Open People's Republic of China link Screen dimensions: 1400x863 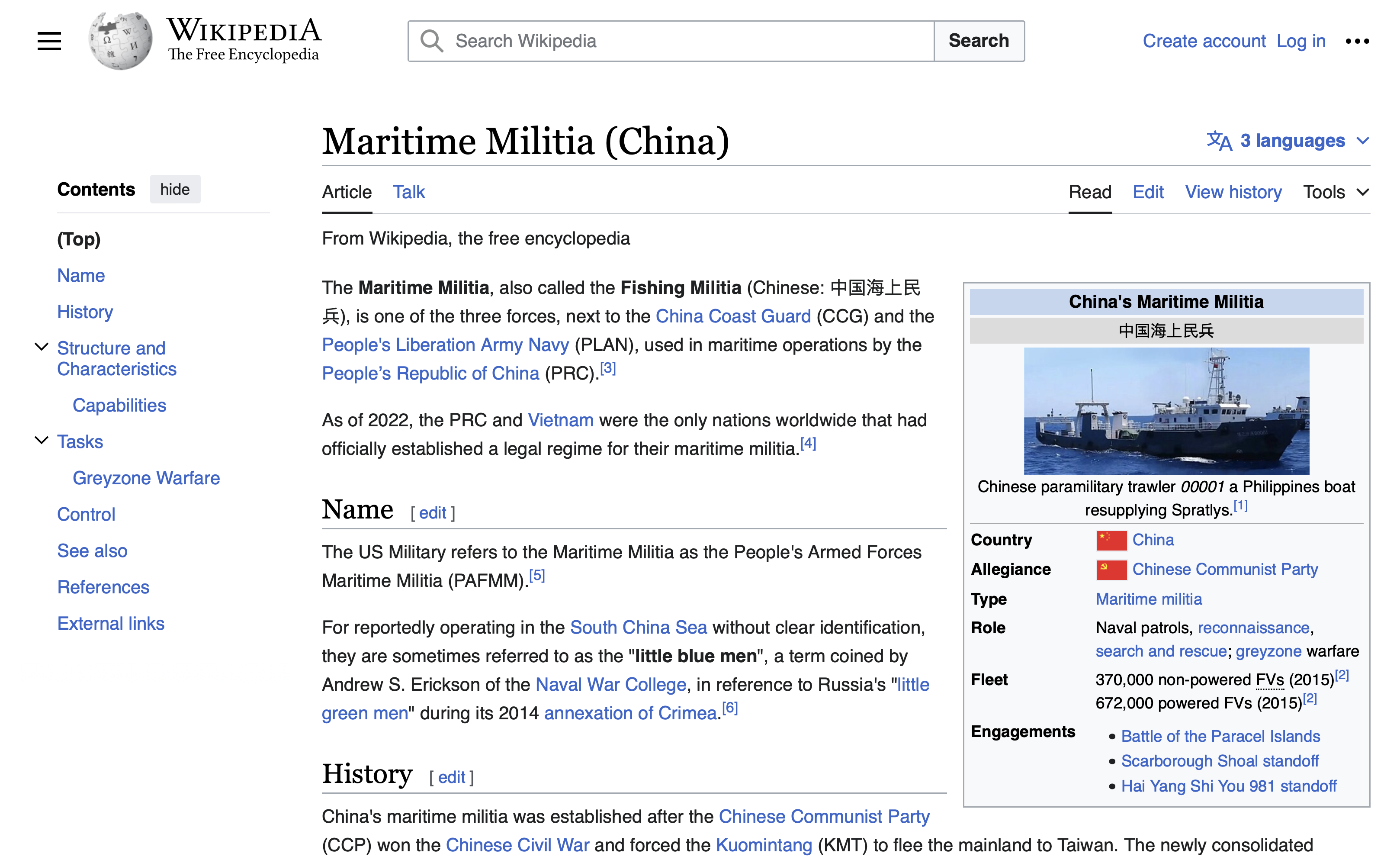click(x=430, y=373)
